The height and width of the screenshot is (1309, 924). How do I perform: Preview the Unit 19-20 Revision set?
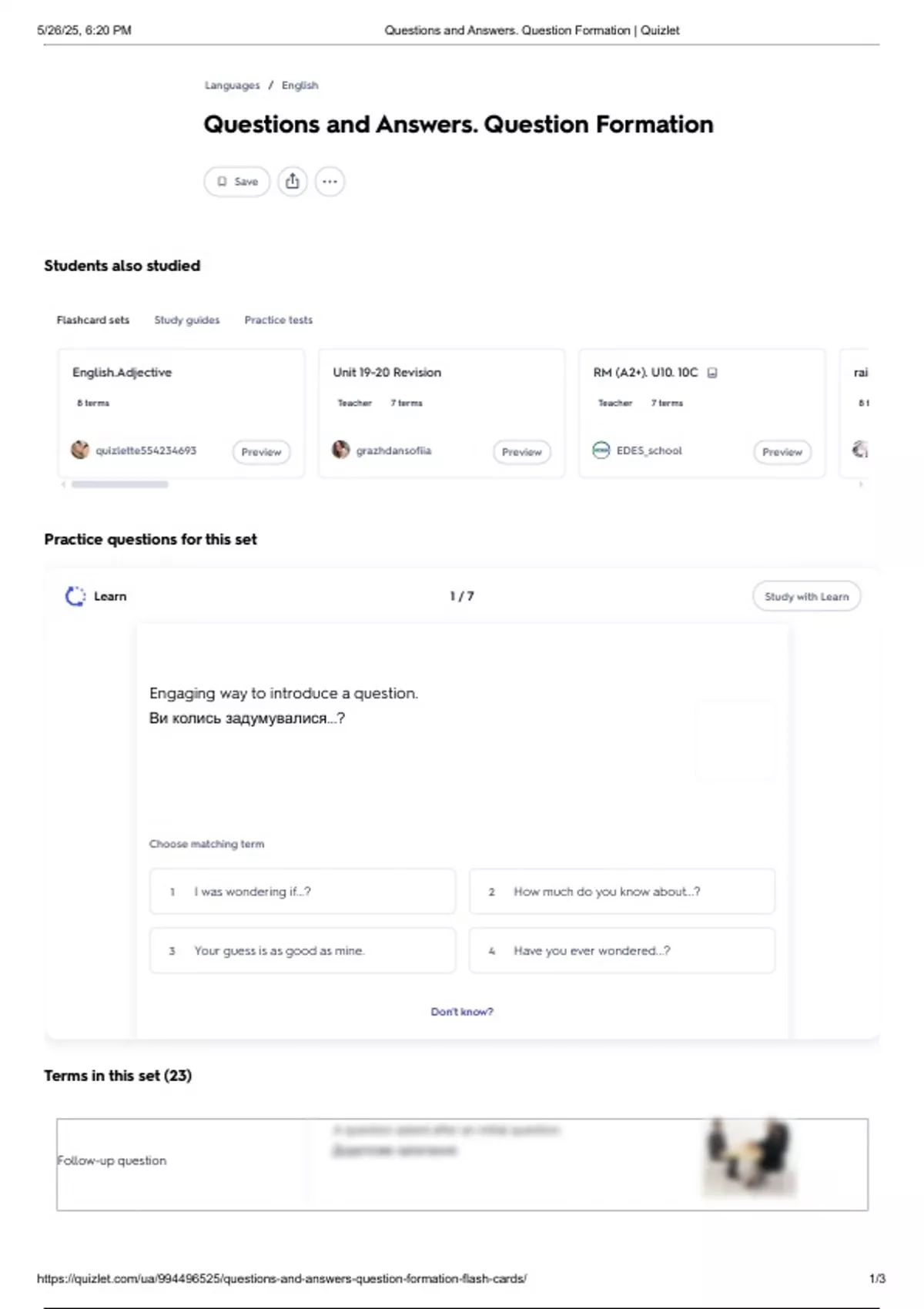(x=522, y=452)
